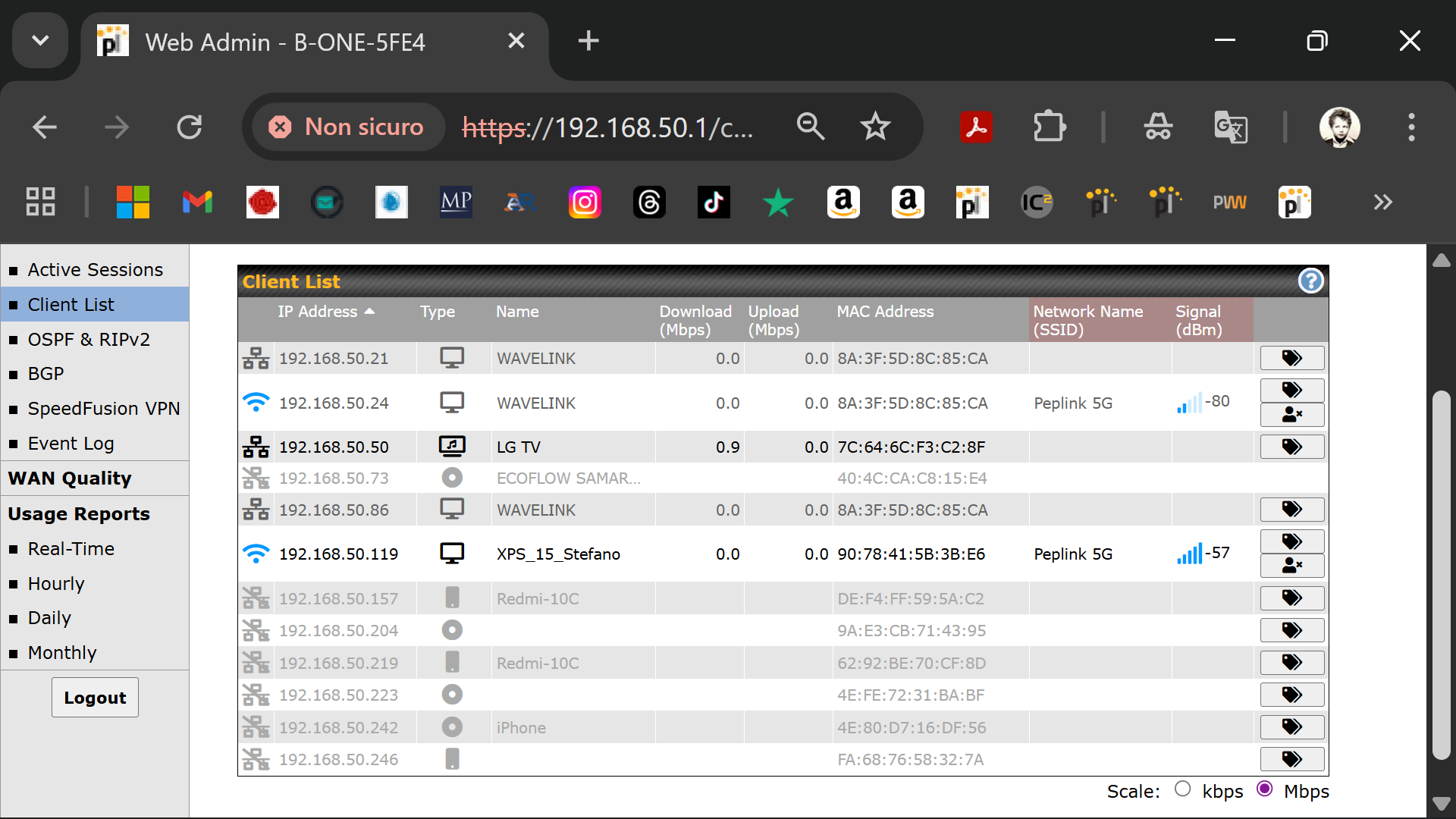Click the help question mark icon

point(1310,281)
